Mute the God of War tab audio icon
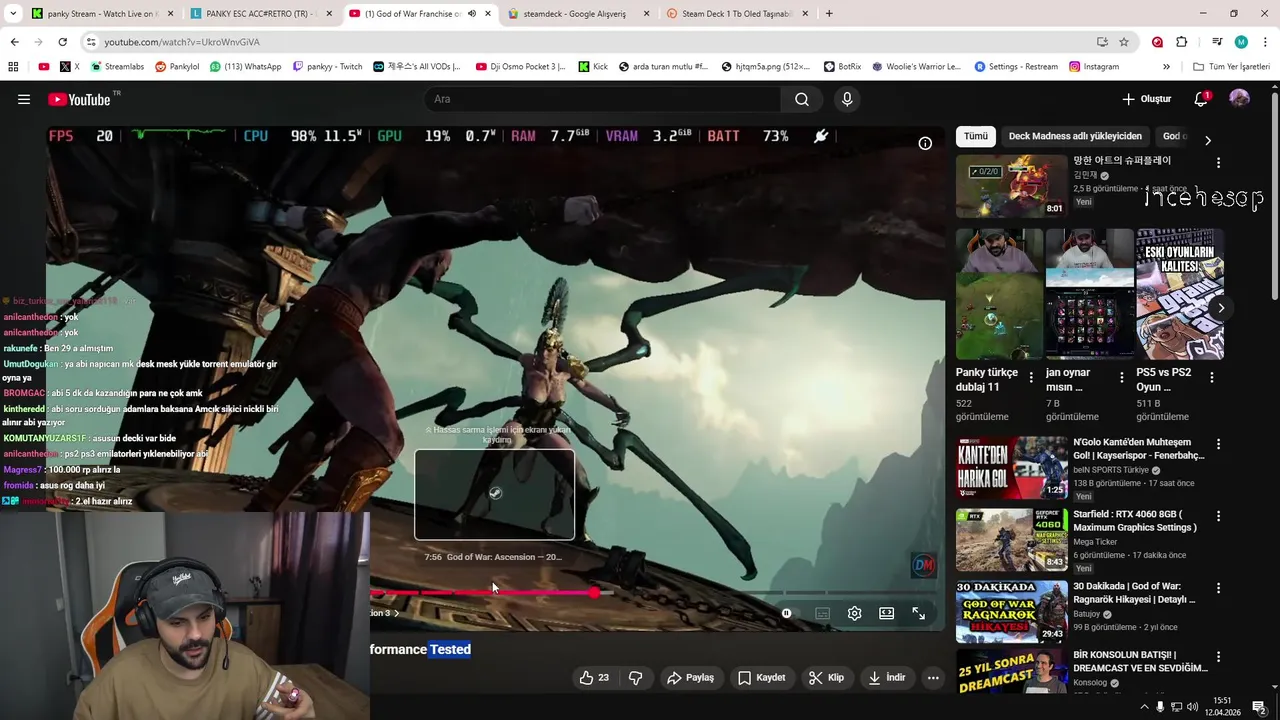1280x720 pixels. (472, 14)
